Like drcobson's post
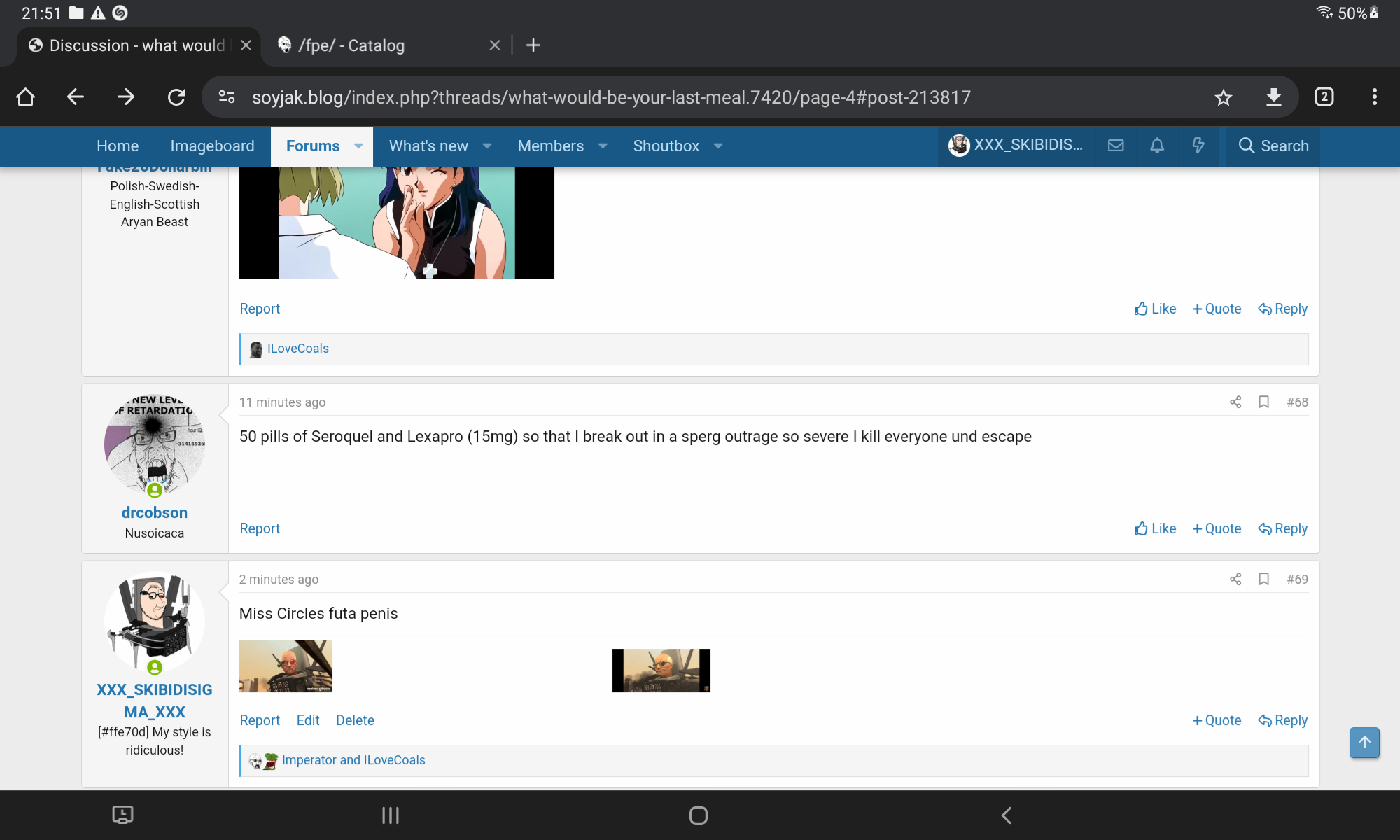 (x=1155, y=528)
